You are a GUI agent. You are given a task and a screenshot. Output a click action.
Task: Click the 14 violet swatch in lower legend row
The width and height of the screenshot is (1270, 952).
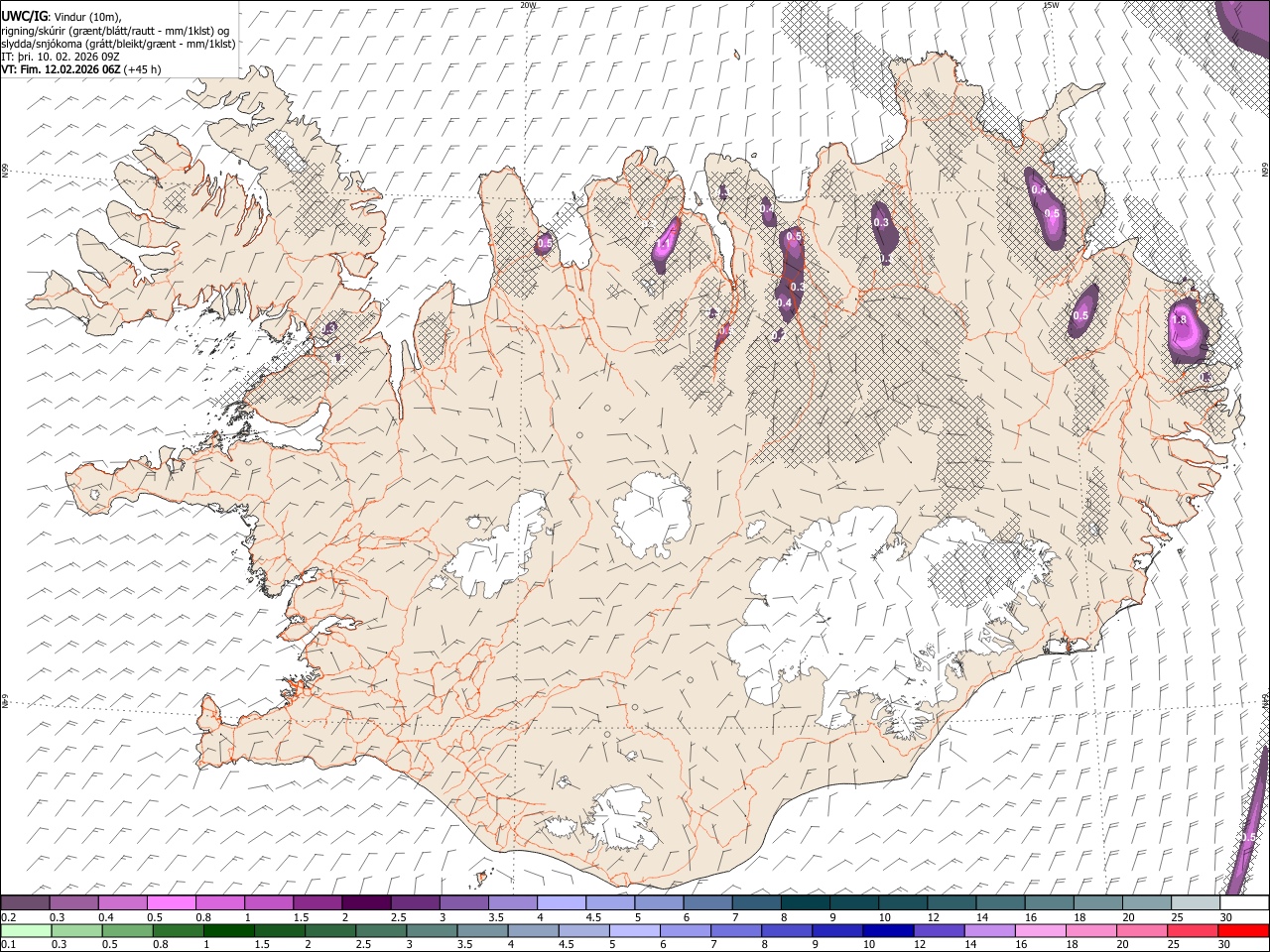989,931
